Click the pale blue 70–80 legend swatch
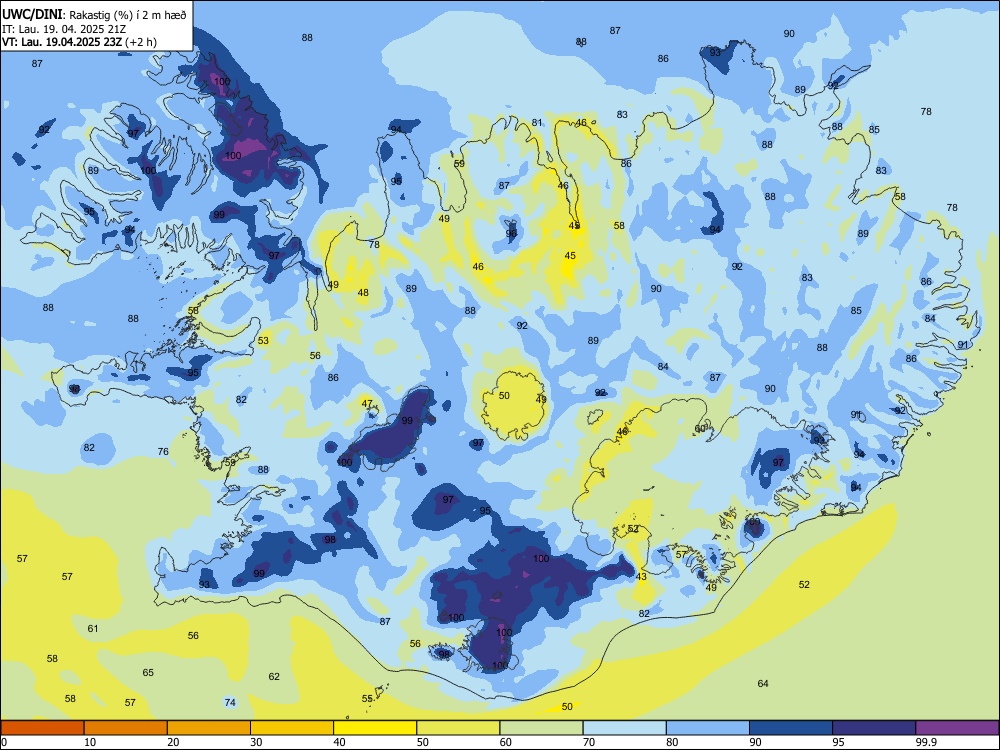 click(624, 728)
